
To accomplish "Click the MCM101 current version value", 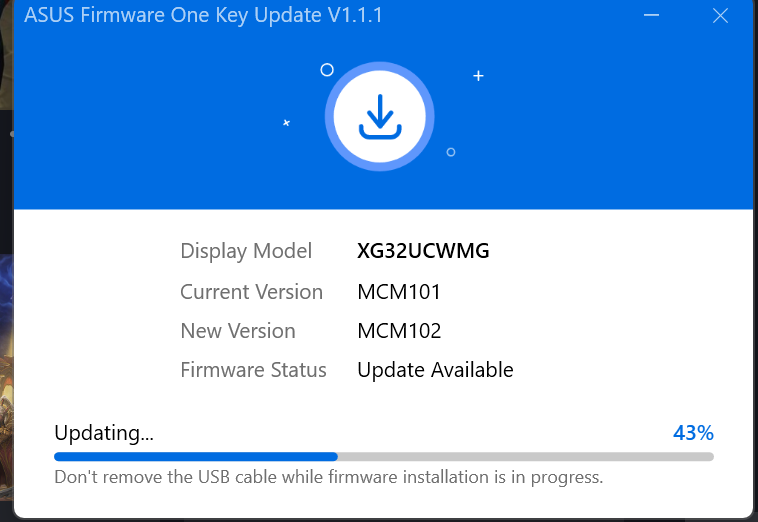I will [399, 292].
